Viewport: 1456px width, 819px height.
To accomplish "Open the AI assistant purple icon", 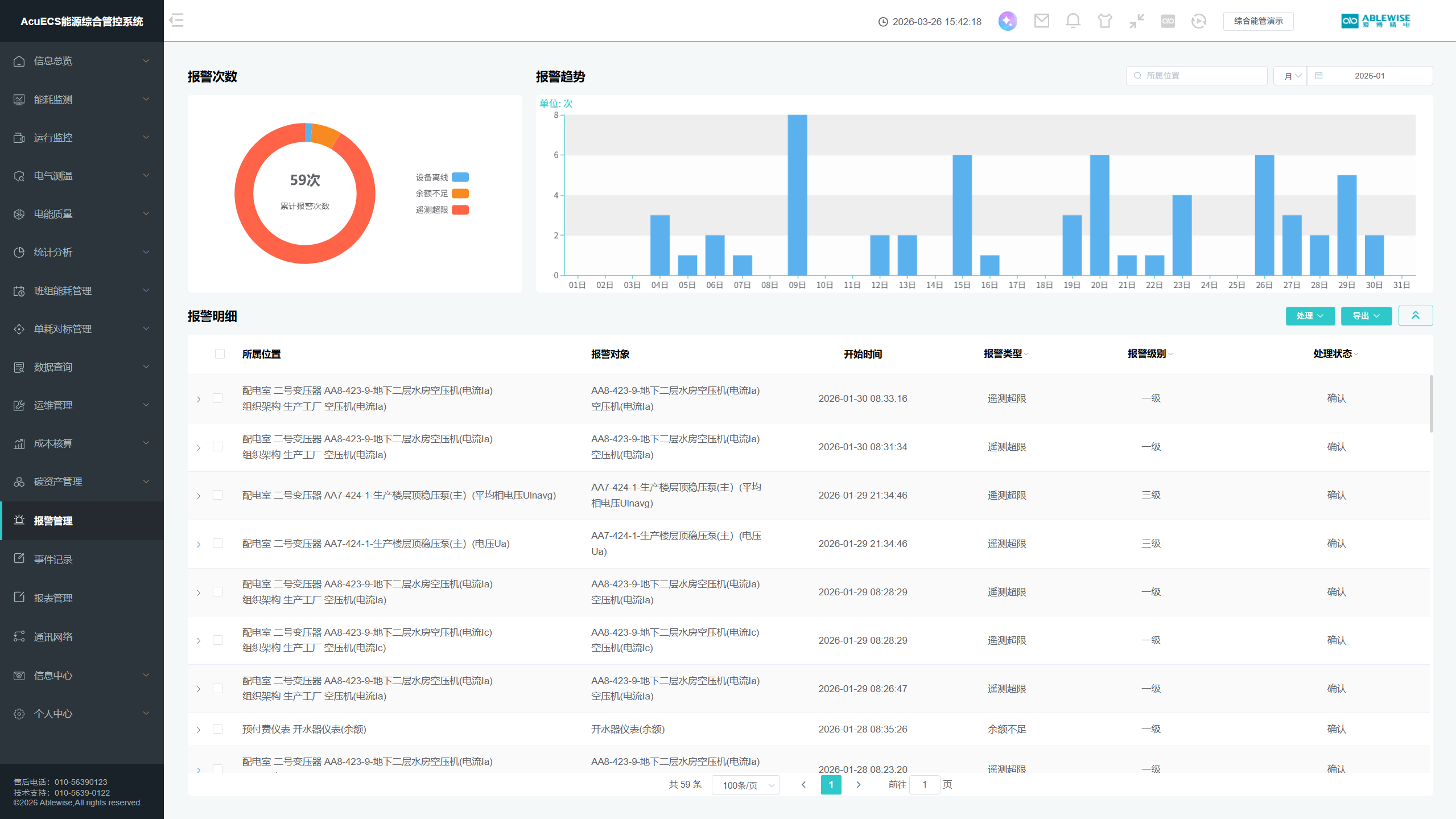I will tap(1007, 21).
